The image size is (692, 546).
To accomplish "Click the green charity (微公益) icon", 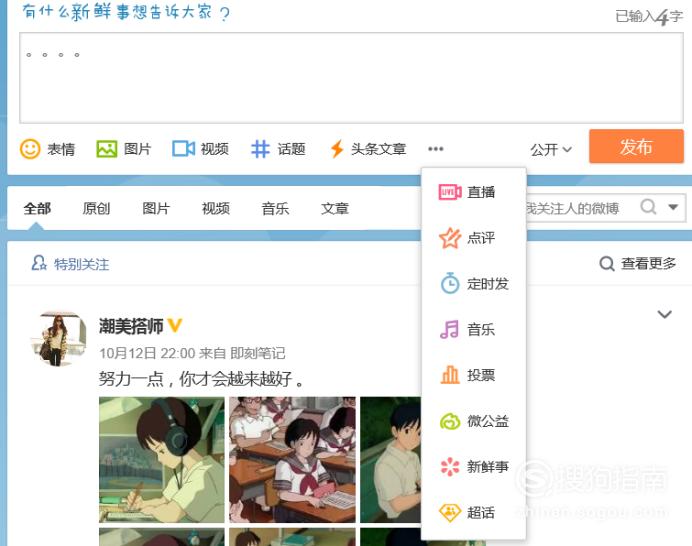I will 450,421.
